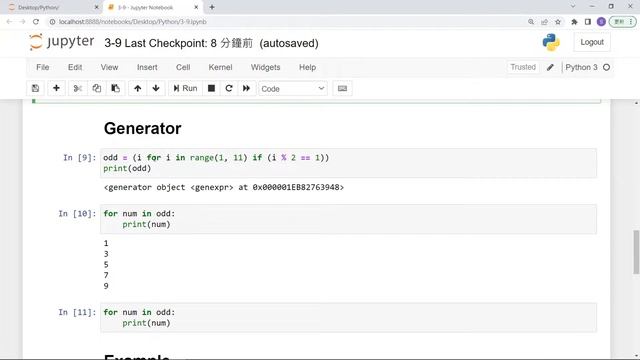The width and height of the screenshot is (640, 360).
Task: Cut selected cells with the scissors icon
Action: tap(78, 88)
